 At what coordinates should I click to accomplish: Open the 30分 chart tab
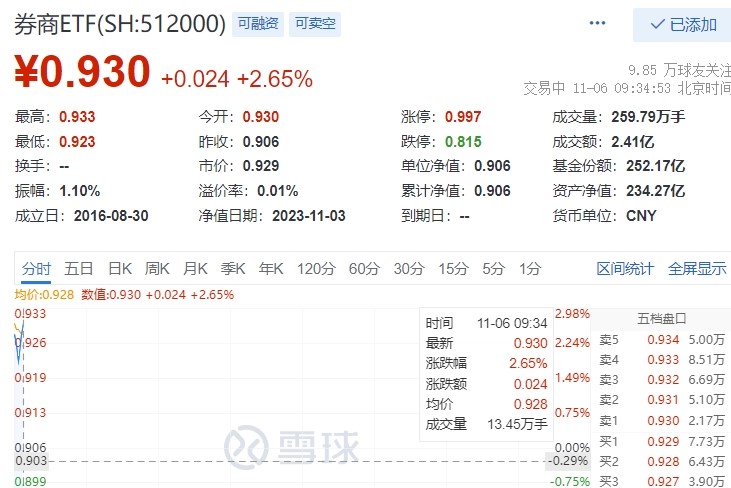409,269
